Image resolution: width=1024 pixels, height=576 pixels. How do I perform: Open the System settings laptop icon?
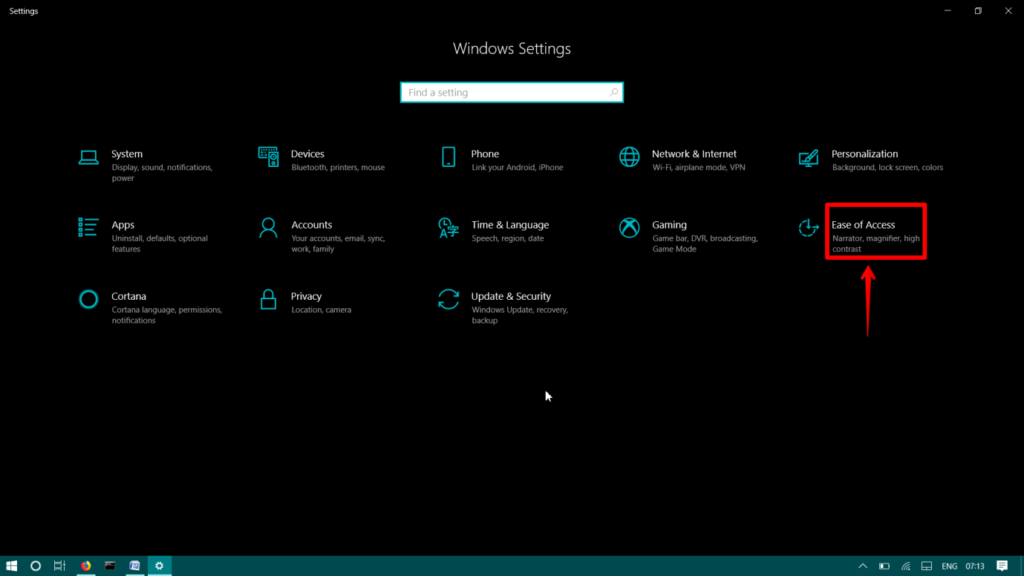pos(88,157)
